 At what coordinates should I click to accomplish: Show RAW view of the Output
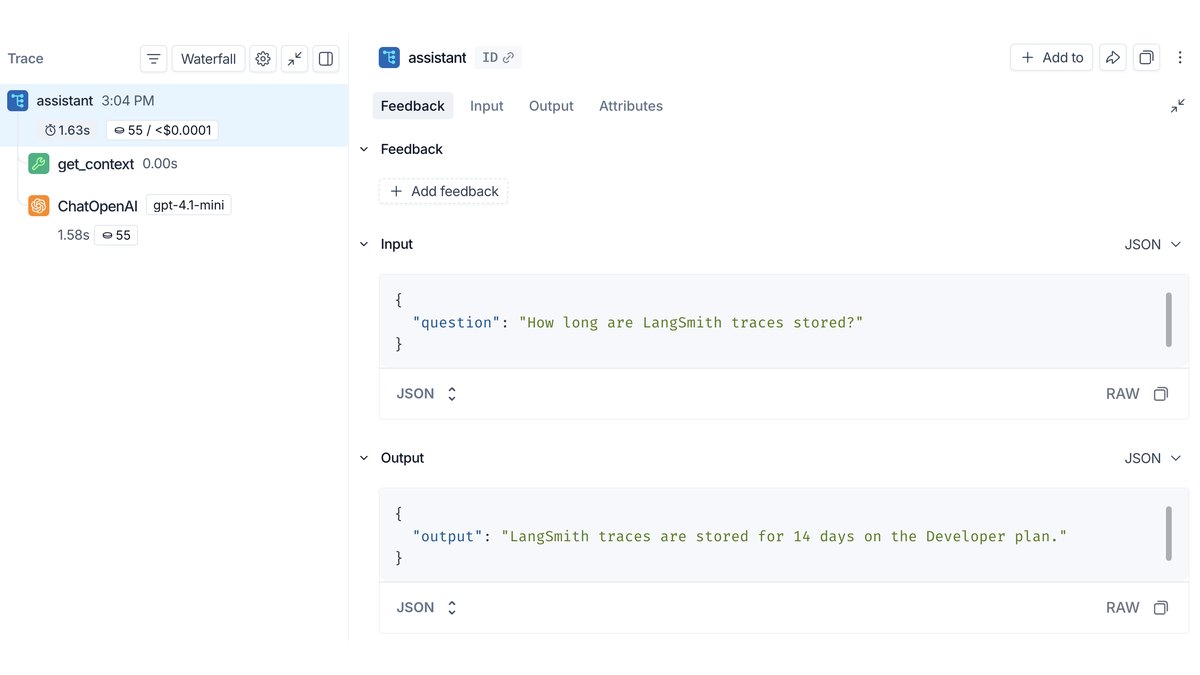1123,608
